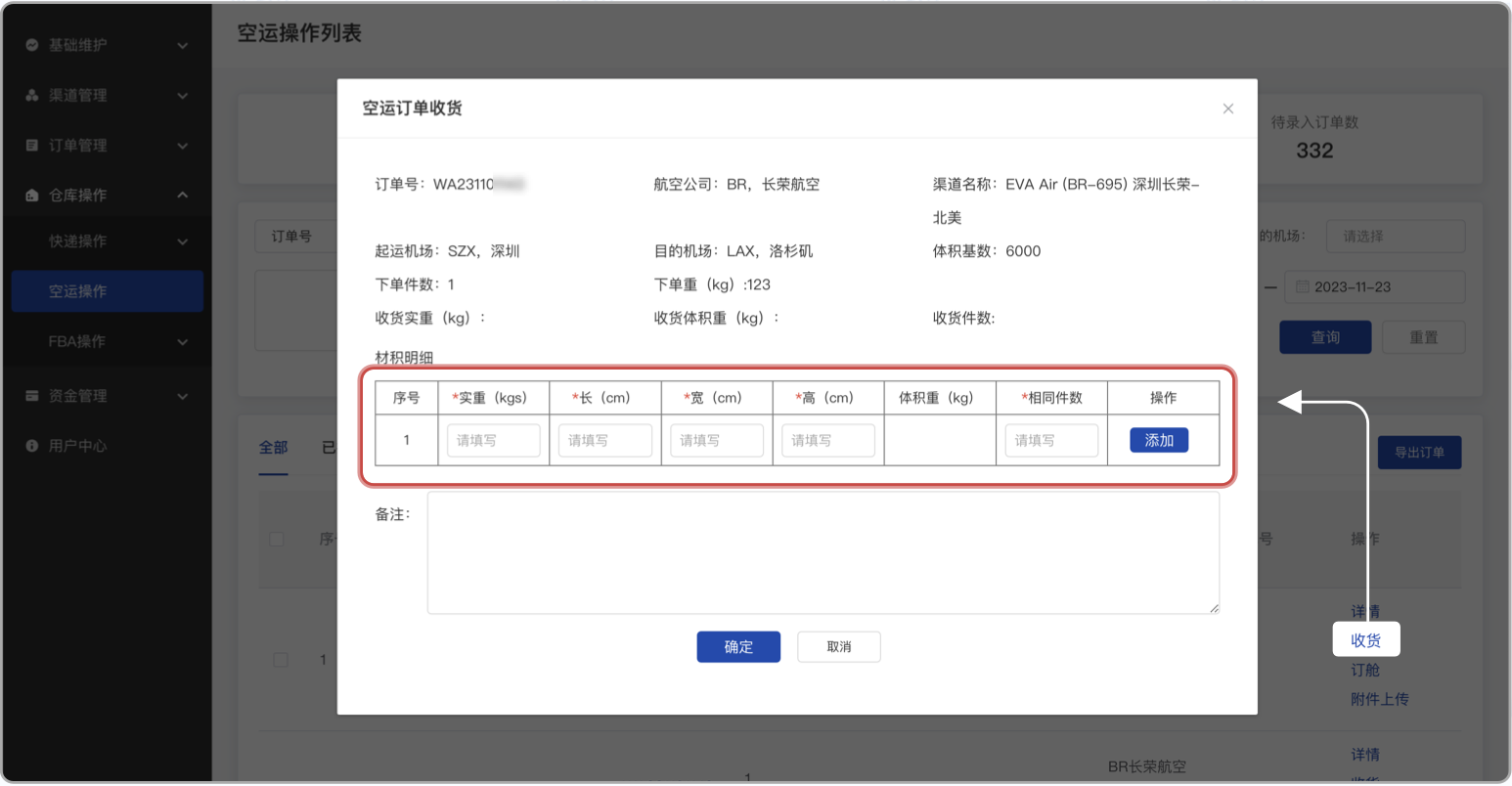Click inside the 备注 remarks text area
This screenshot has height=786, width=1512.
[822, 552]
